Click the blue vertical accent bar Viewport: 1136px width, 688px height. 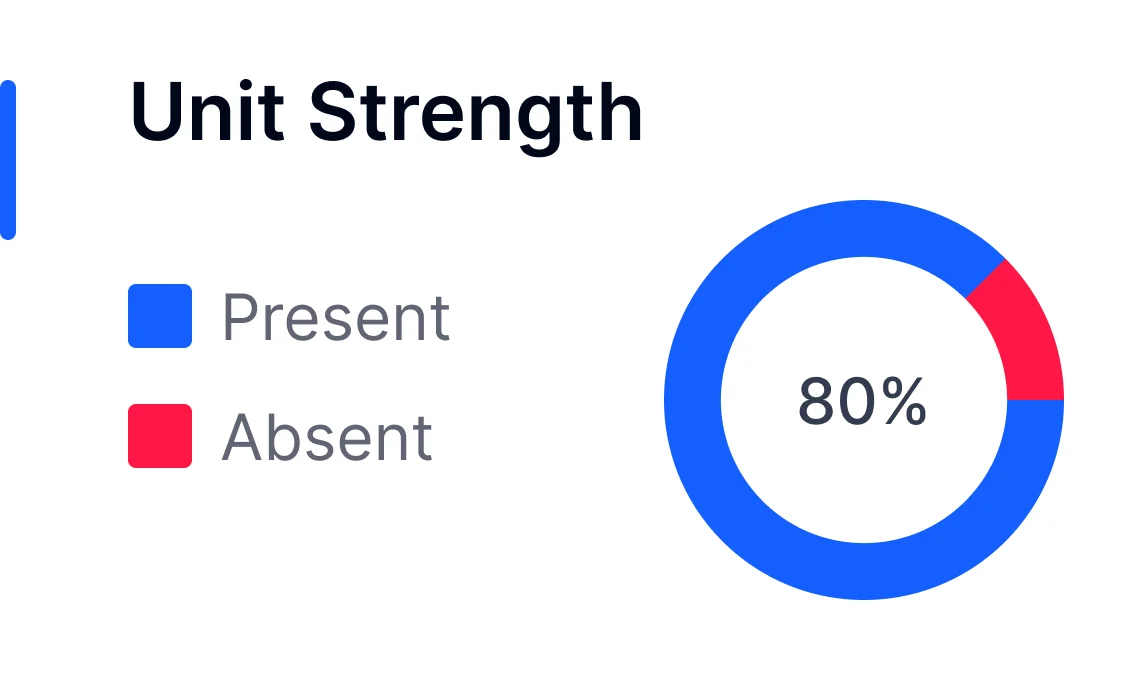pyautogui.click(x=8, y=160)
